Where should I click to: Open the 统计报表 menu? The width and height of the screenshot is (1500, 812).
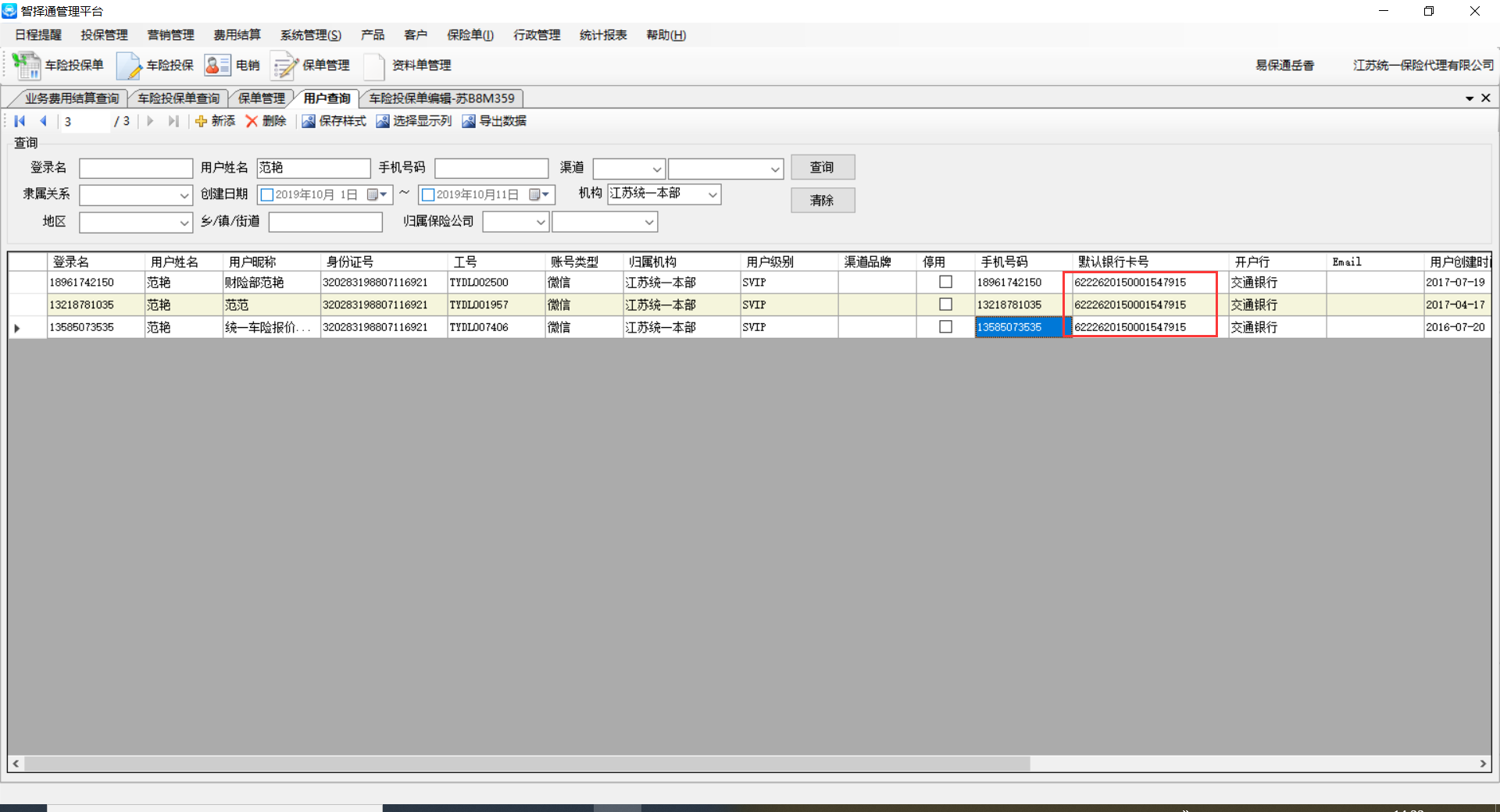pos(603,35)
